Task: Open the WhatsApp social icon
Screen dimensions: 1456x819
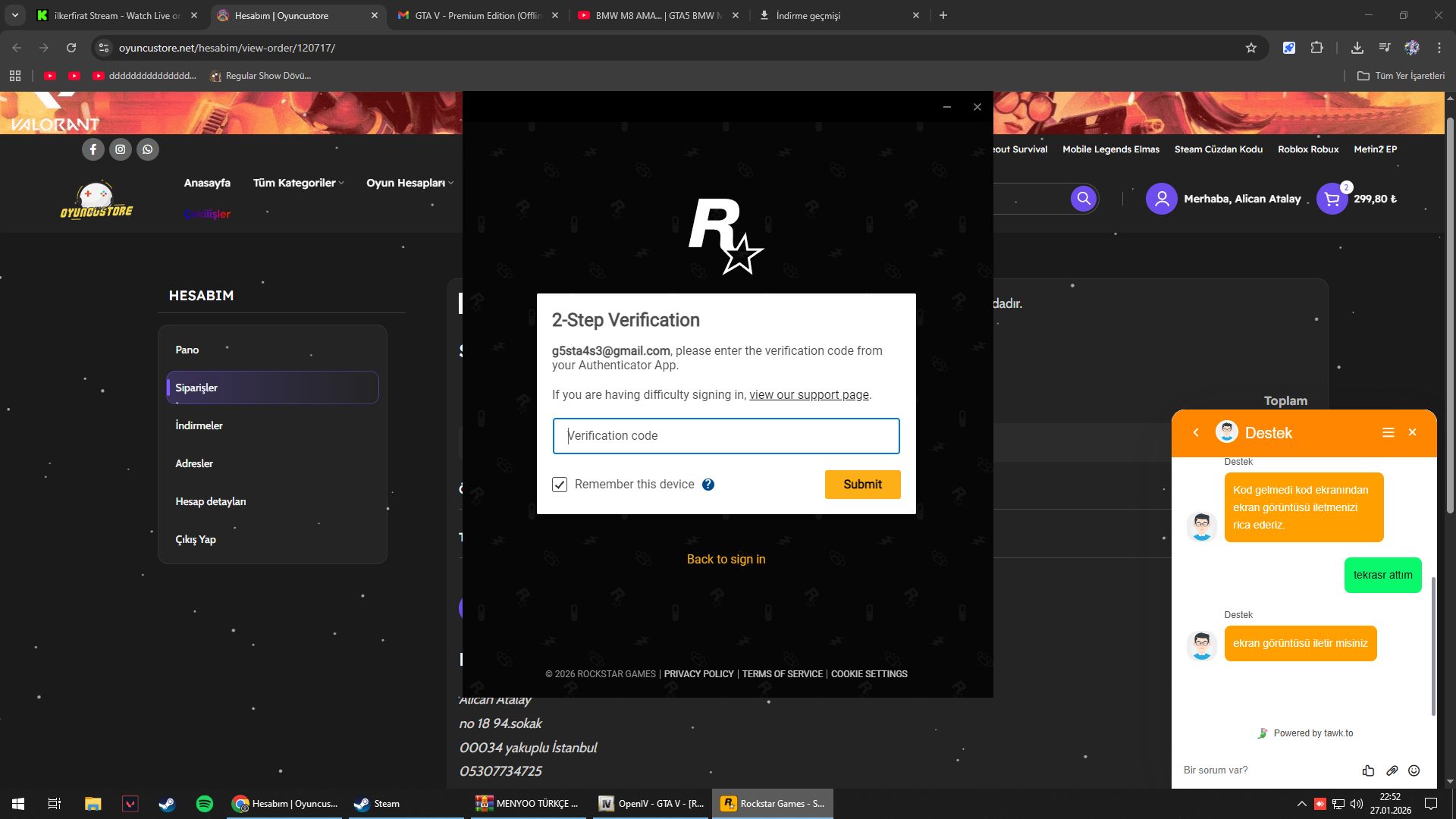Action: (x=148, y=149)
